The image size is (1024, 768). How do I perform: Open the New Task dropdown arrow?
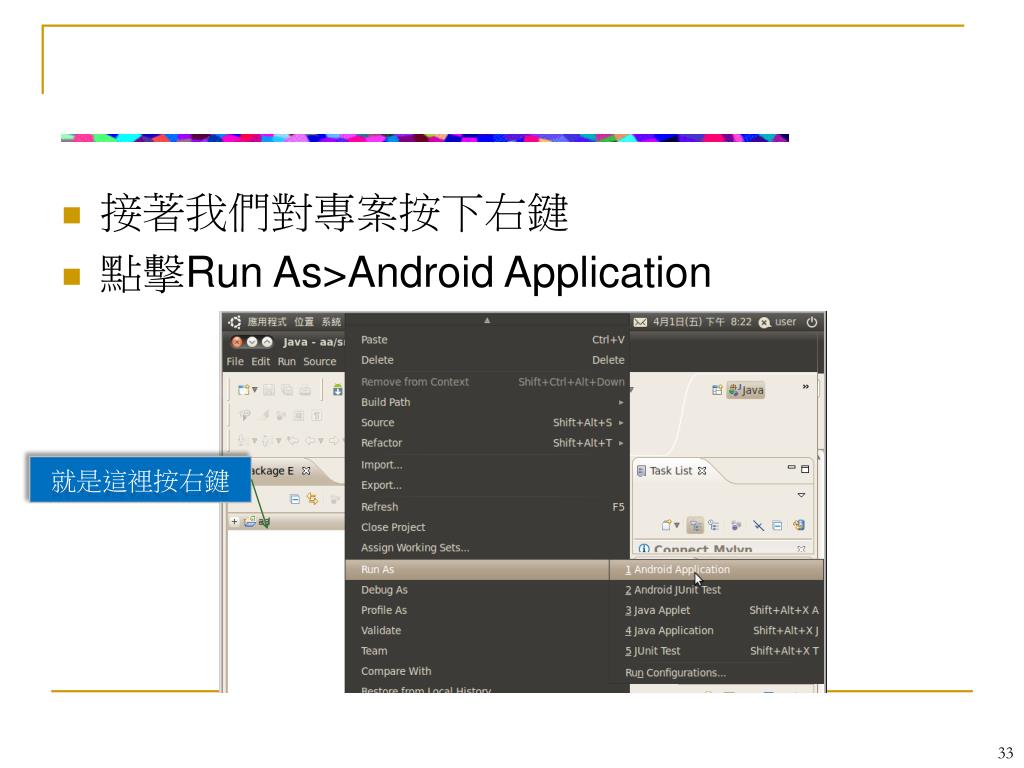tap(677, 525)
